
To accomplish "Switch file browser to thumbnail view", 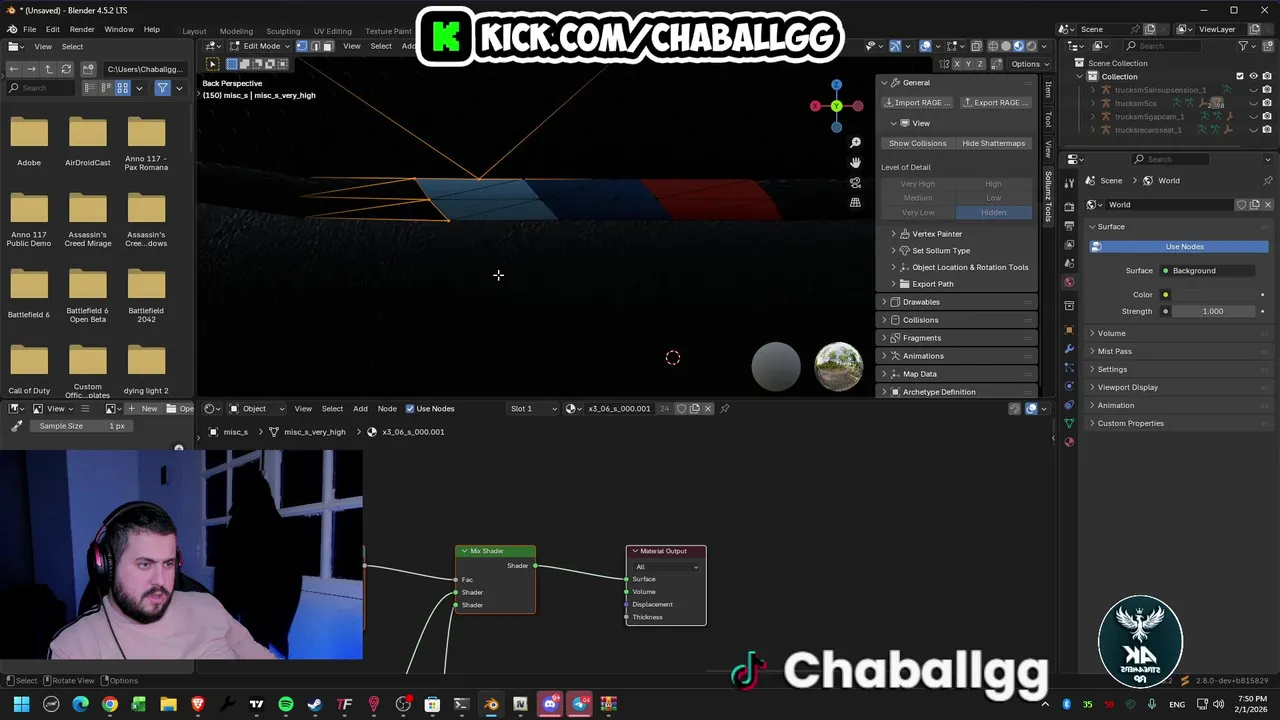I will (x=122, y=88).
